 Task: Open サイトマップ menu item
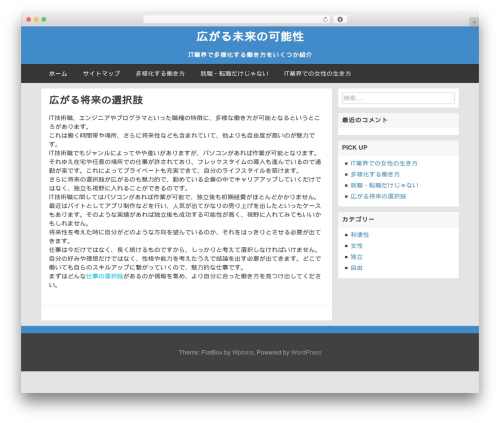point(101,74)
